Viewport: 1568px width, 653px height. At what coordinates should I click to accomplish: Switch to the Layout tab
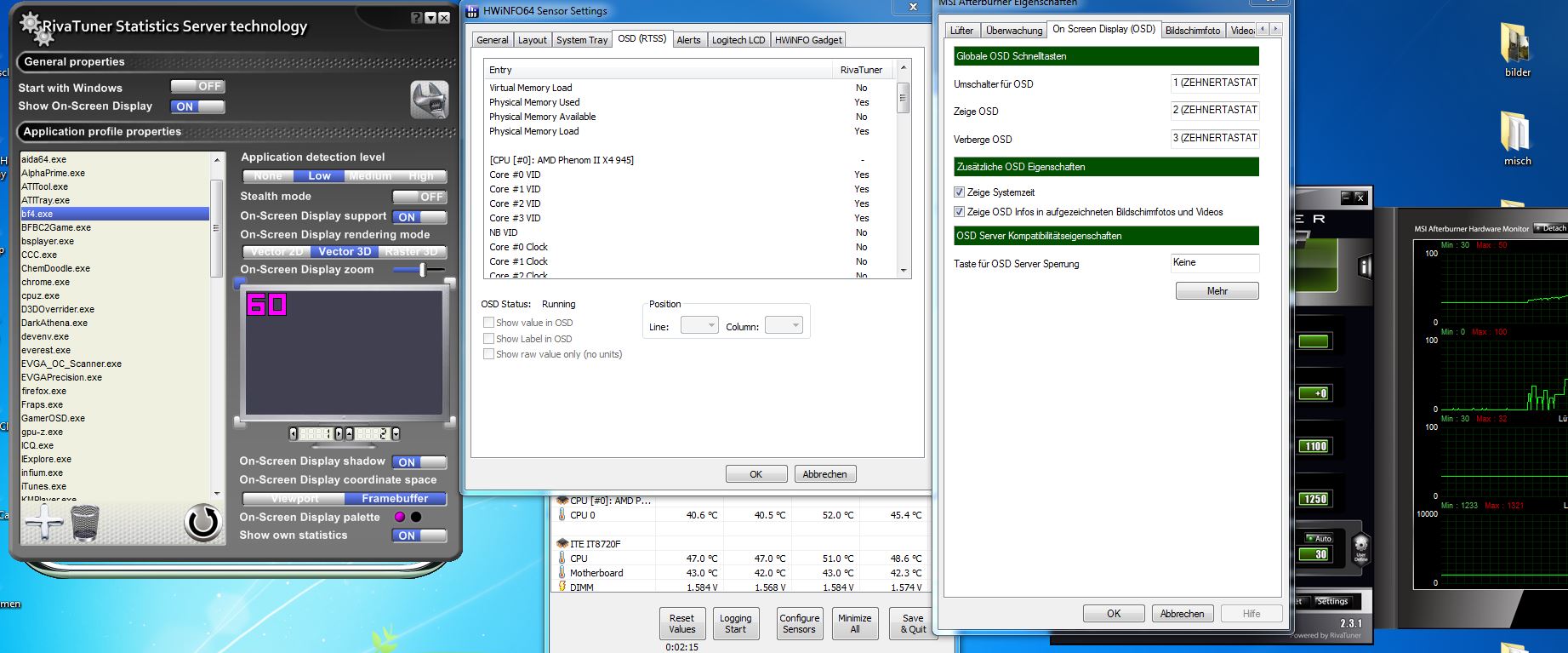[533, 40]
